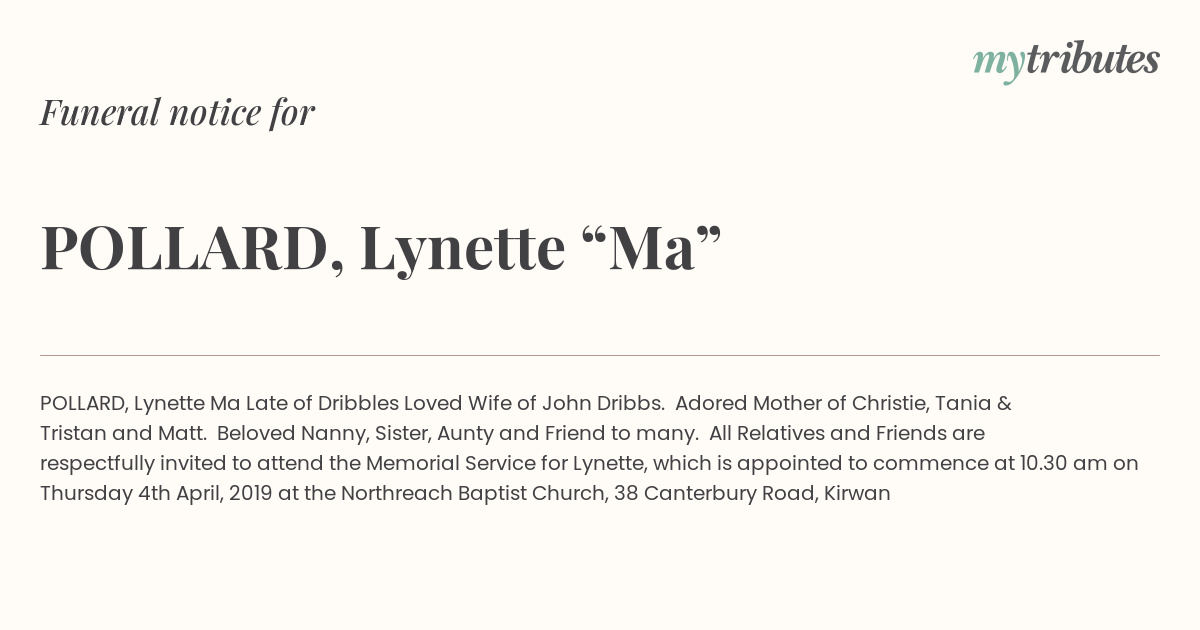Click the horizontal divider line below title
Image resolution: width=1200 pixels, height=630 pixels.
coord(600,355)
